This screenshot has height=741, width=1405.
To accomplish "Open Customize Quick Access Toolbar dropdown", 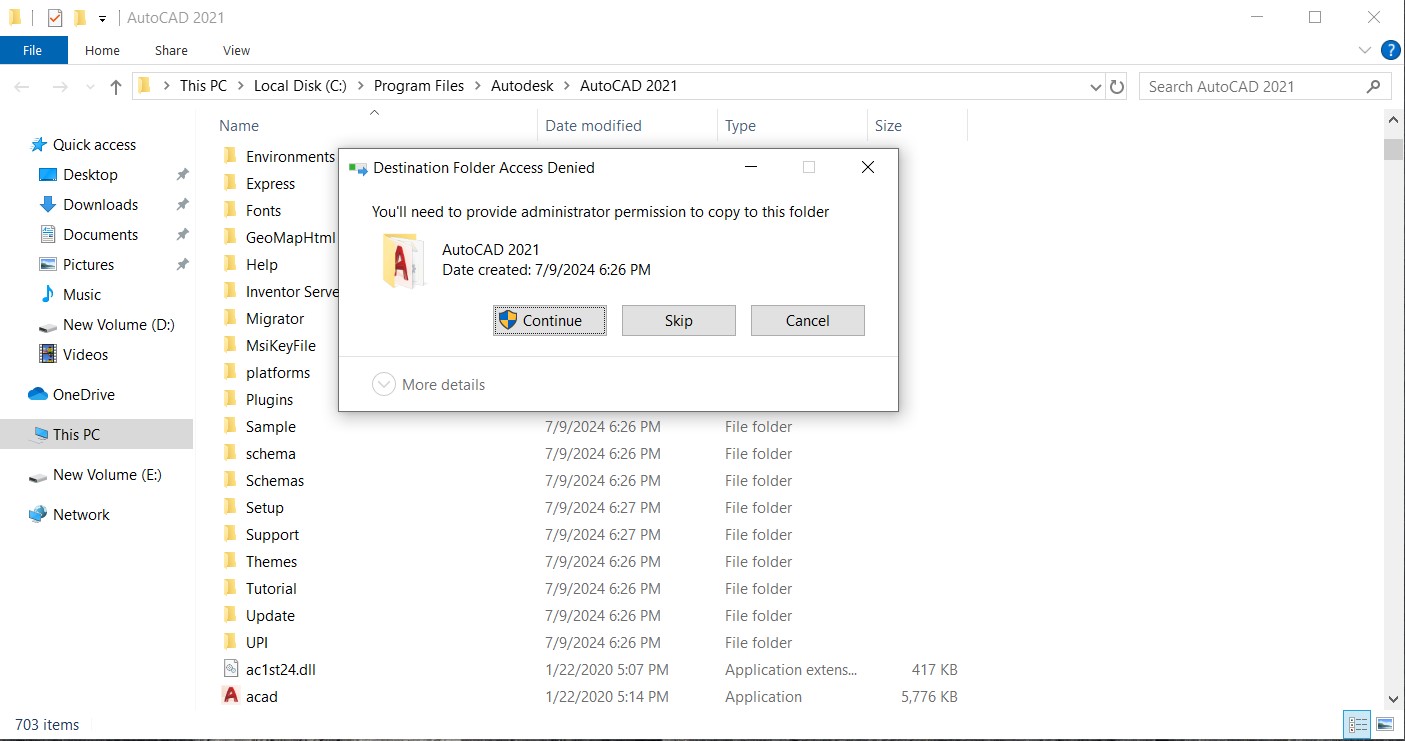I will pyautogui.click(x=102, y=19).
